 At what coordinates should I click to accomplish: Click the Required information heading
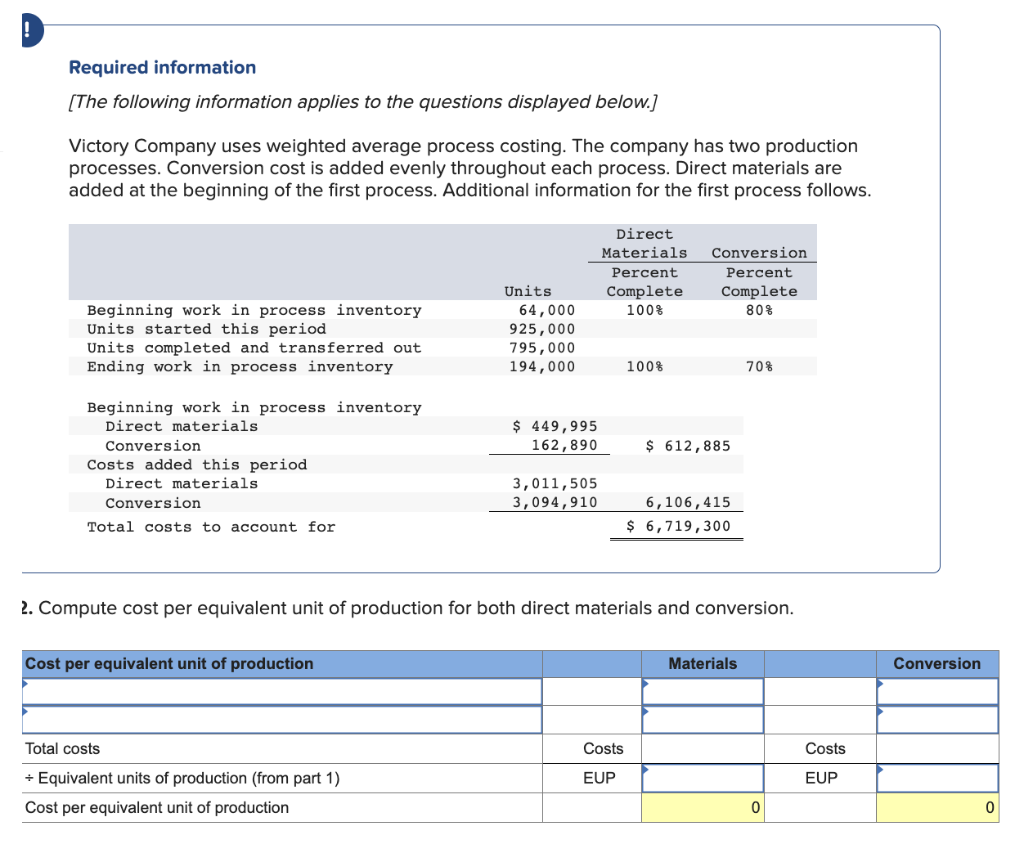161,67
